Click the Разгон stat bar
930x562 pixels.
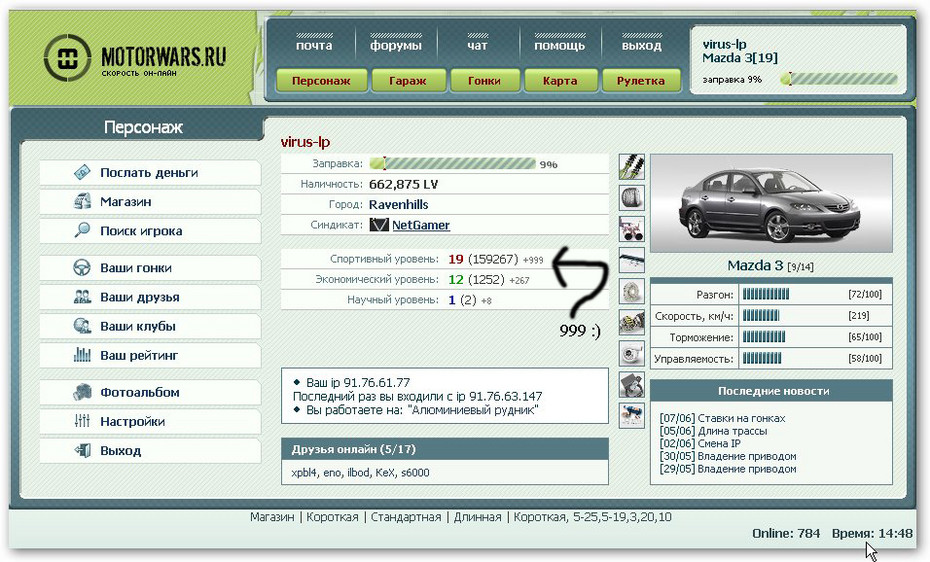pos(766,294)
